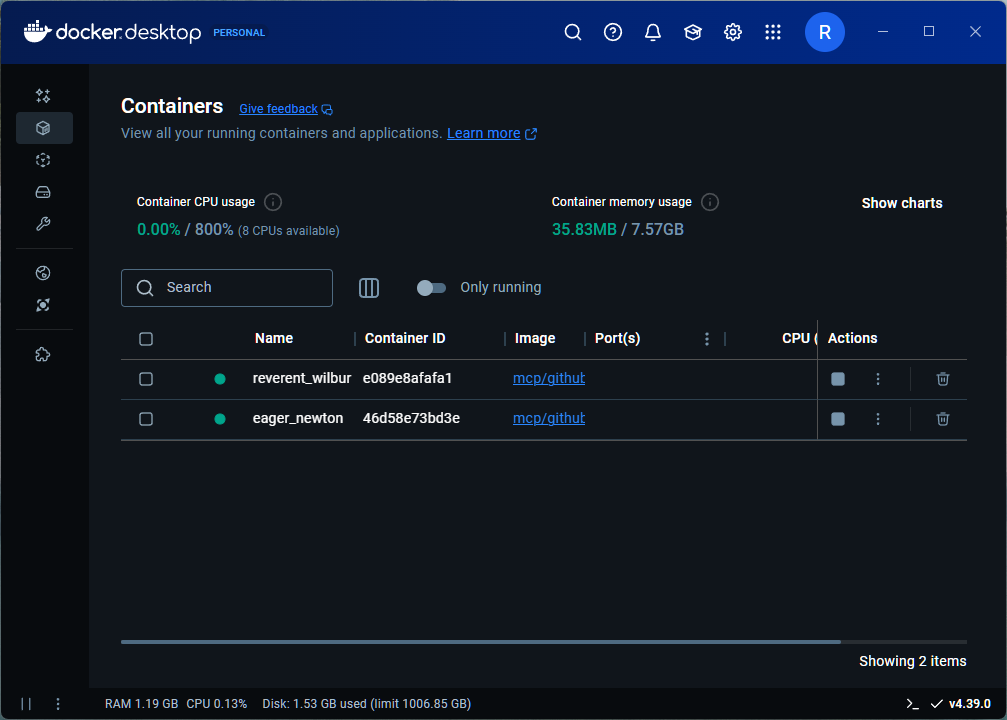1007x720 pixels.
Task: Open Docker Hub from the sidebar
Action: click(43, 272)
